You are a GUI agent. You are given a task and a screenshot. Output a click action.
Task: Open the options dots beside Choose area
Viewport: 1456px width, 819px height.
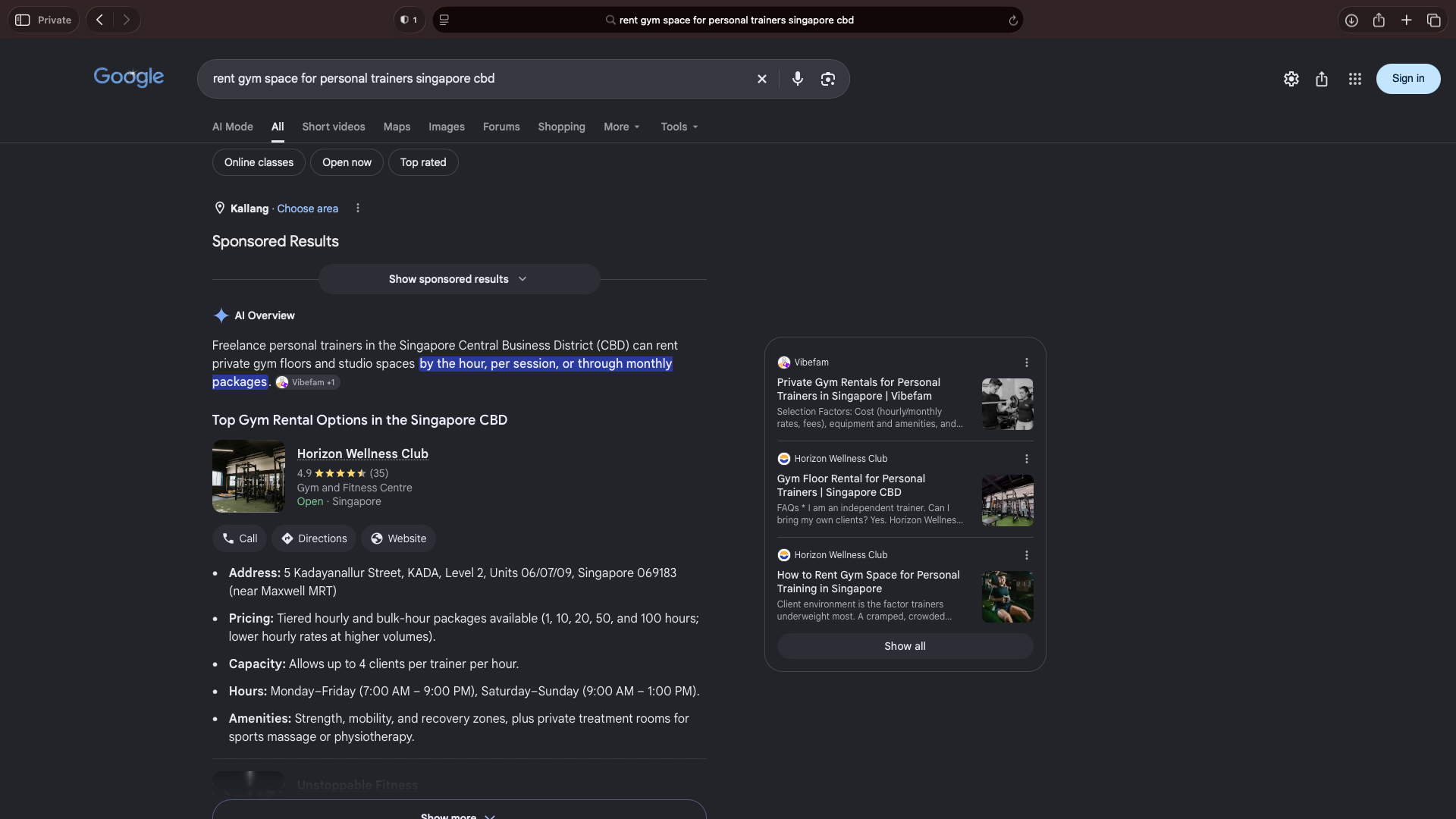point(358,208)
